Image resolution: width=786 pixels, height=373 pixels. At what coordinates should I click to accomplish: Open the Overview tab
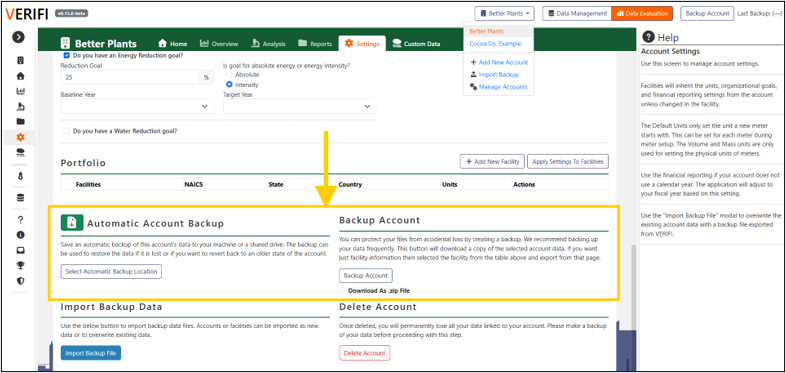[x=219, y=44]
